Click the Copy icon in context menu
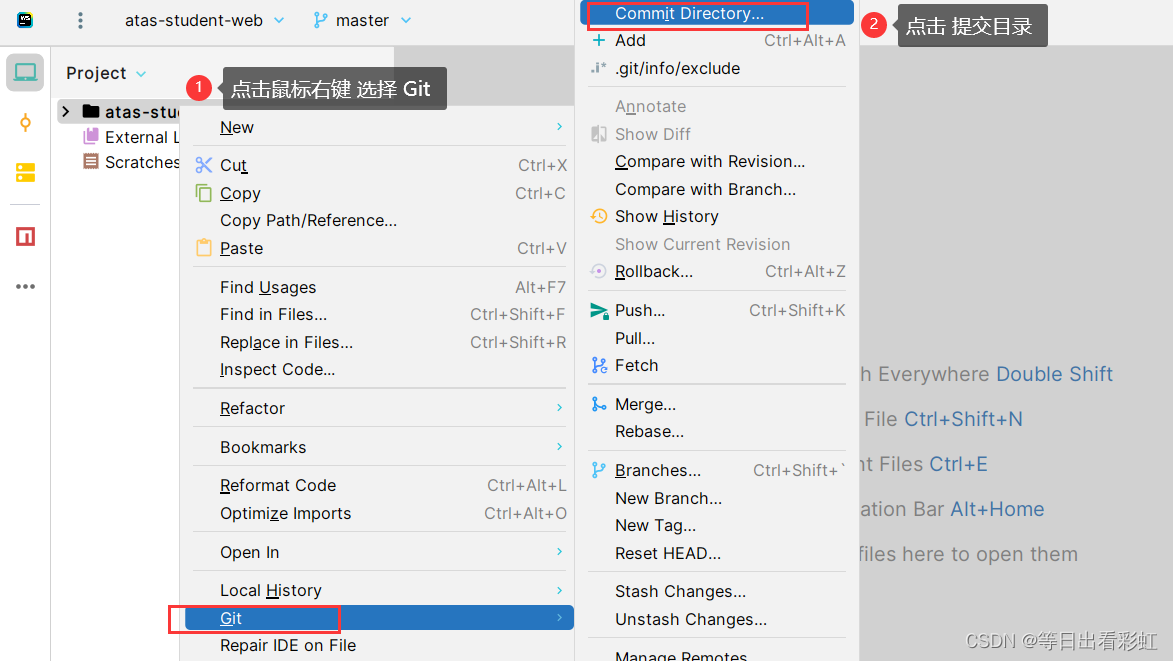The image size is (1173, 661). coord(203,193)
